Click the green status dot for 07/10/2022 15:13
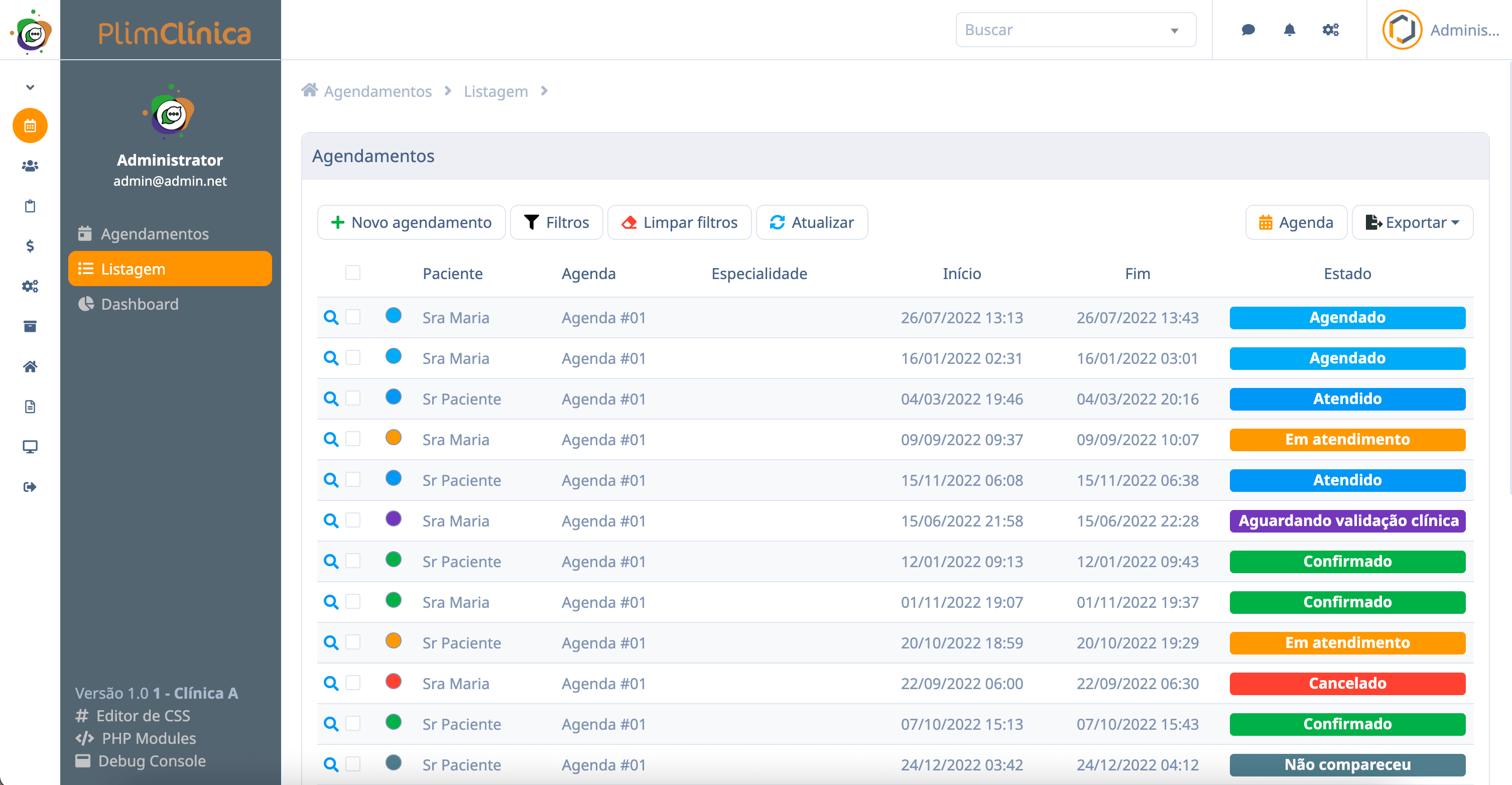 pos(393,722)
